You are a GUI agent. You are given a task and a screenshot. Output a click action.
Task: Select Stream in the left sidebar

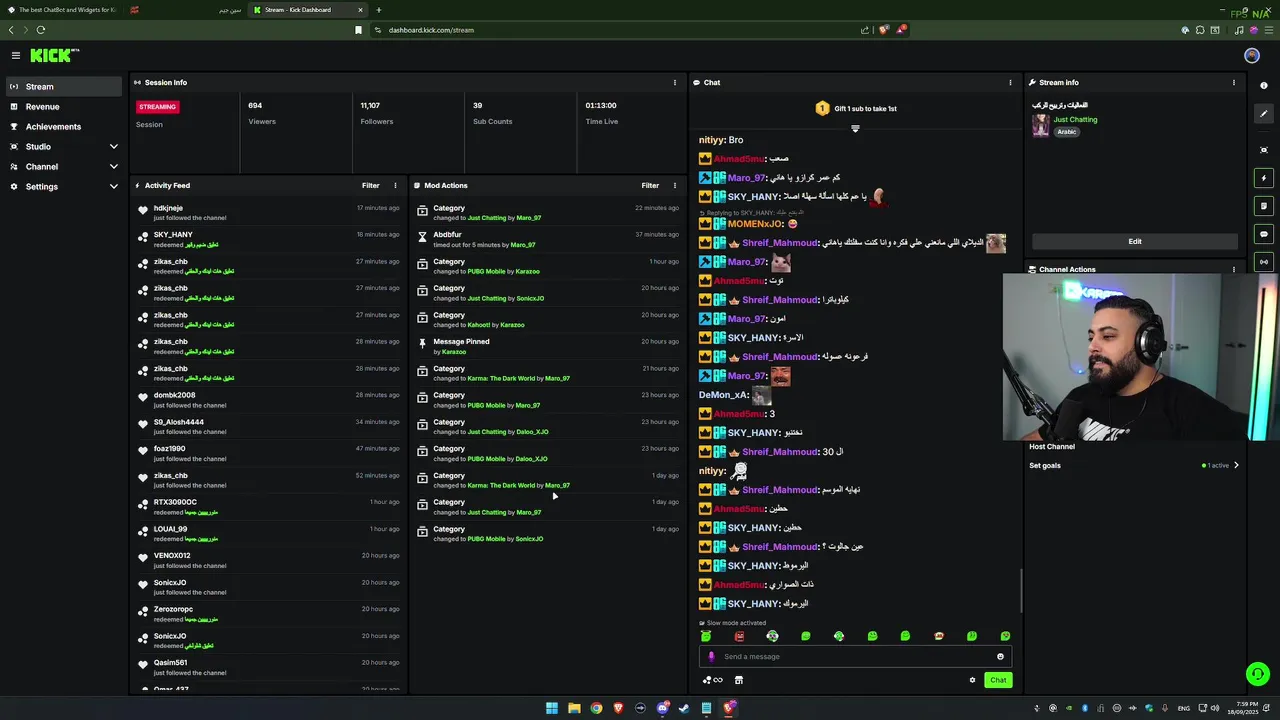pyautogui.click(x=64, y=87)
